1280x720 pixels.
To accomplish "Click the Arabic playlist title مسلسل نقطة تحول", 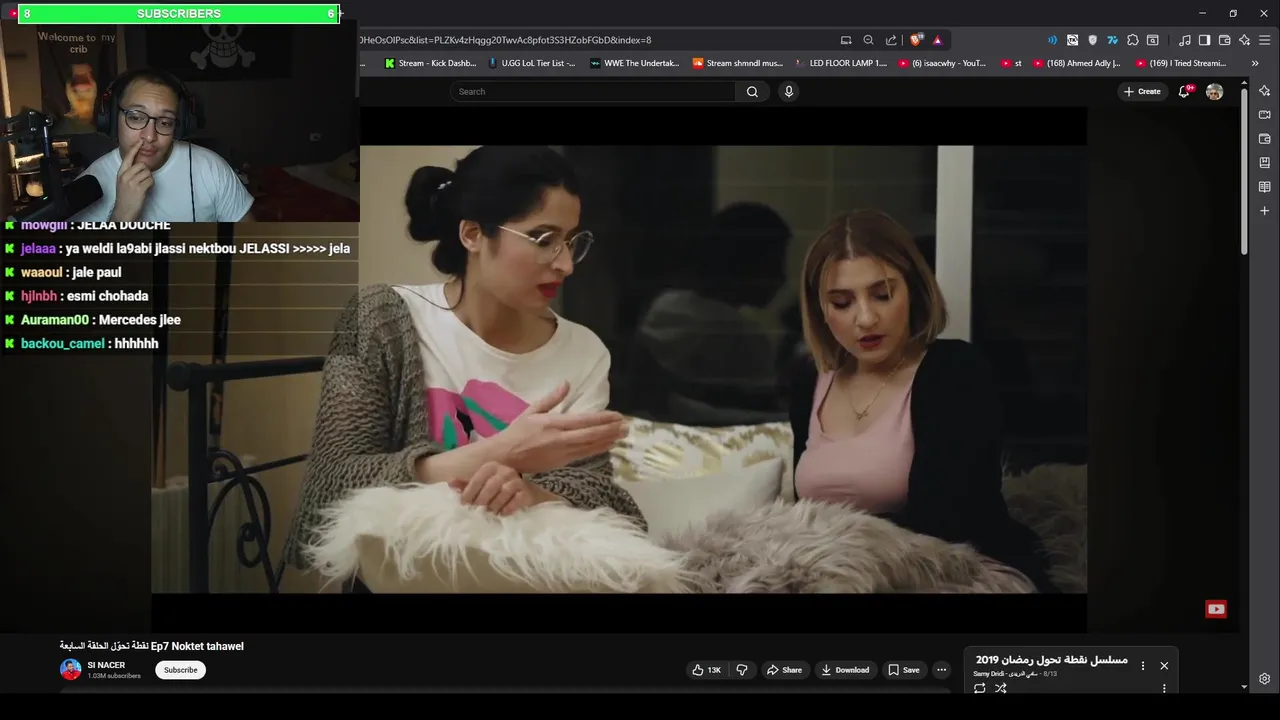I will pyautogui.click(x=1052, y=660).
